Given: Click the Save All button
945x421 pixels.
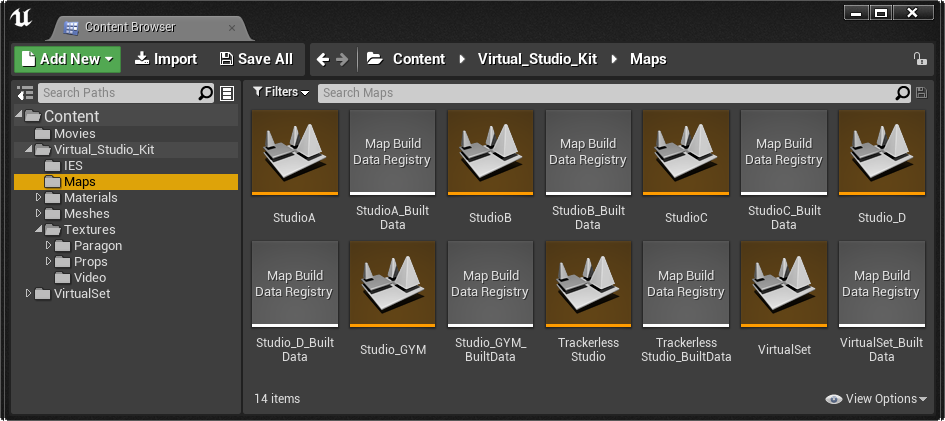Looking at the screenshot, I should [256, 59].
